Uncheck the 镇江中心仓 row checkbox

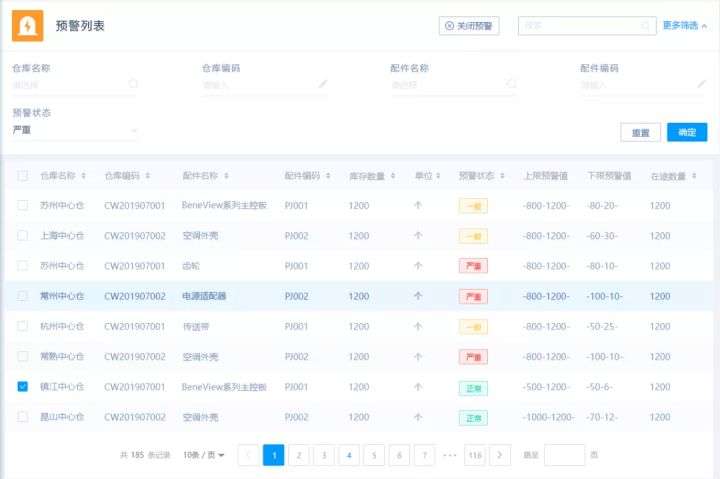point(23,387)
